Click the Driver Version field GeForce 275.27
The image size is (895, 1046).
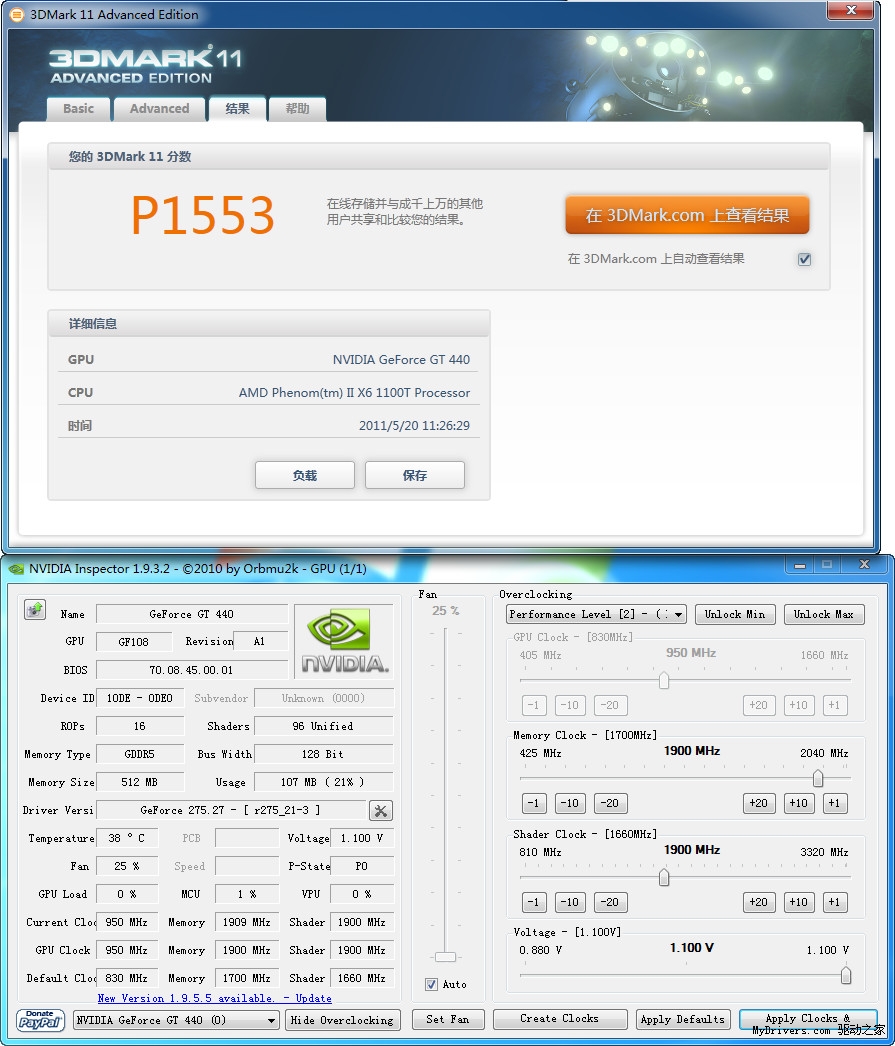pos(231,811)
